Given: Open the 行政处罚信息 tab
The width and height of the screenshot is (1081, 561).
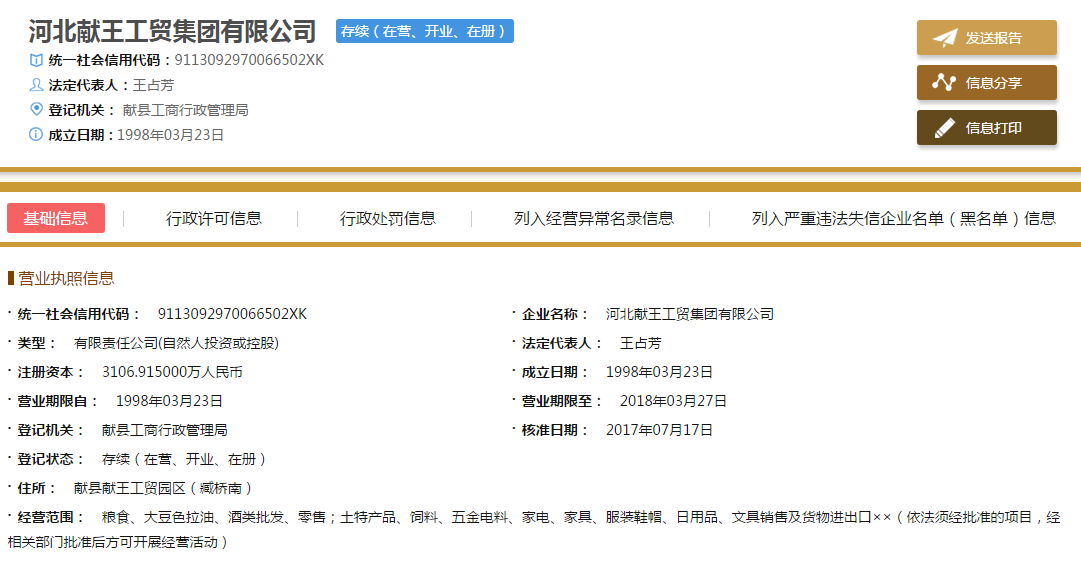Looking at the screenshot, I should (387, 218).
